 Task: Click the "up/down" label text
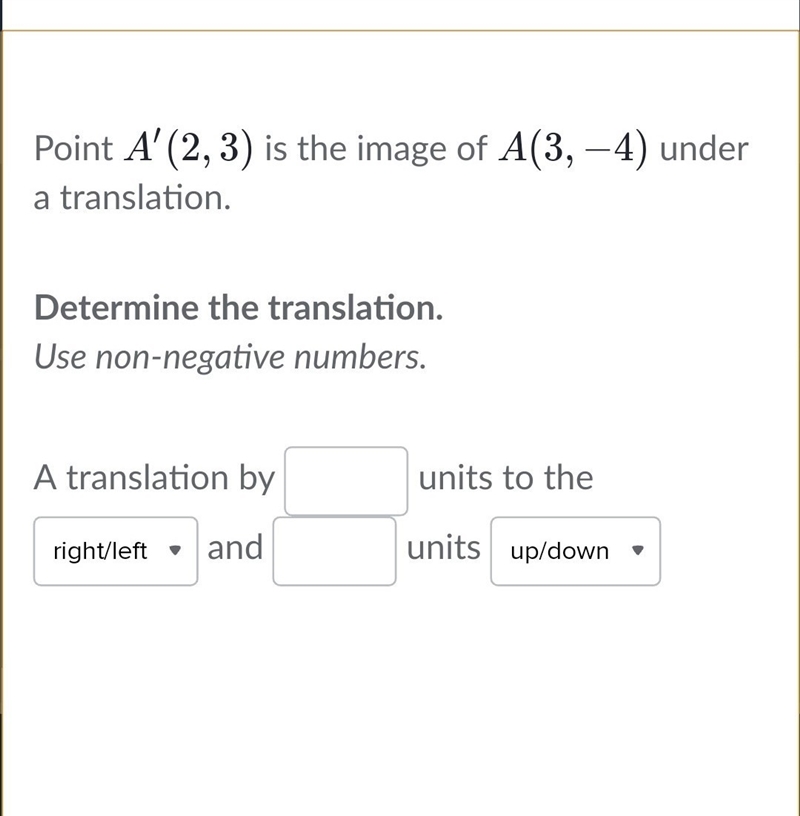pos(560,552)
